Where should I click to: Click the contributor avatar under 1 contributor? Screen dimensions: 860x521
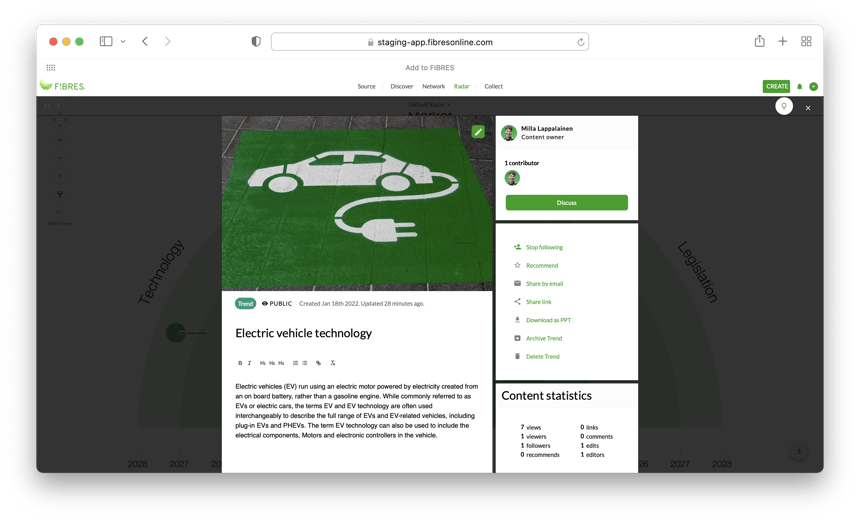pyautogui.click(x=512, y=178)
